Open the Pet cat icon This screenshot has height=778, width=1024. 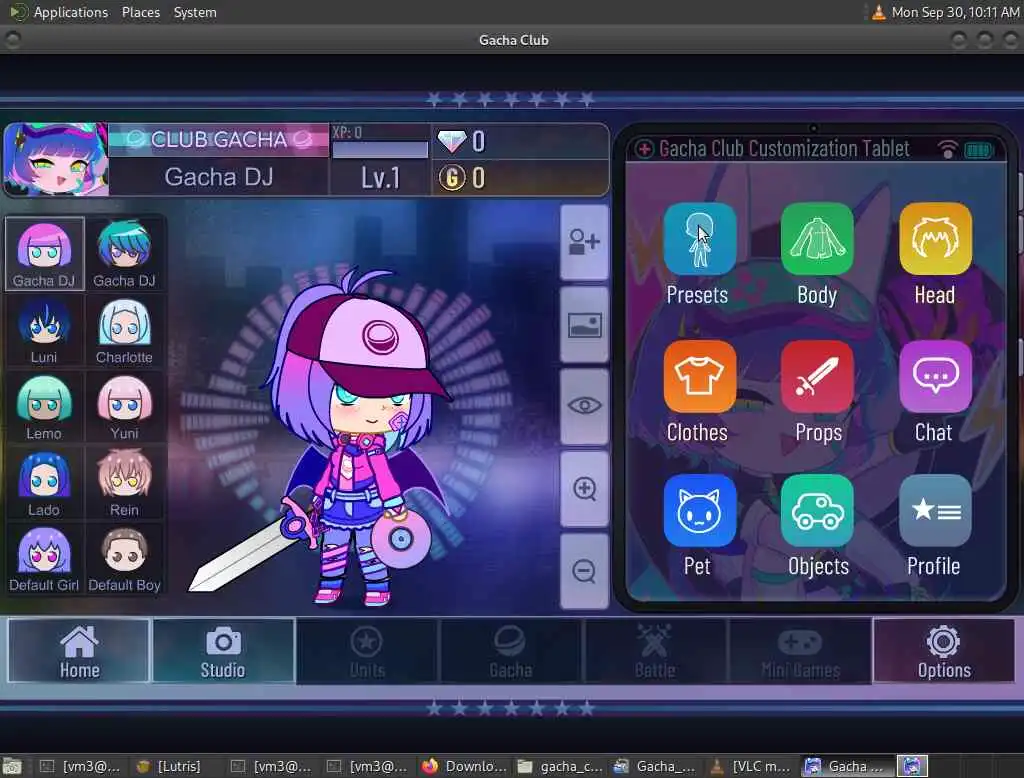(699, 510)
